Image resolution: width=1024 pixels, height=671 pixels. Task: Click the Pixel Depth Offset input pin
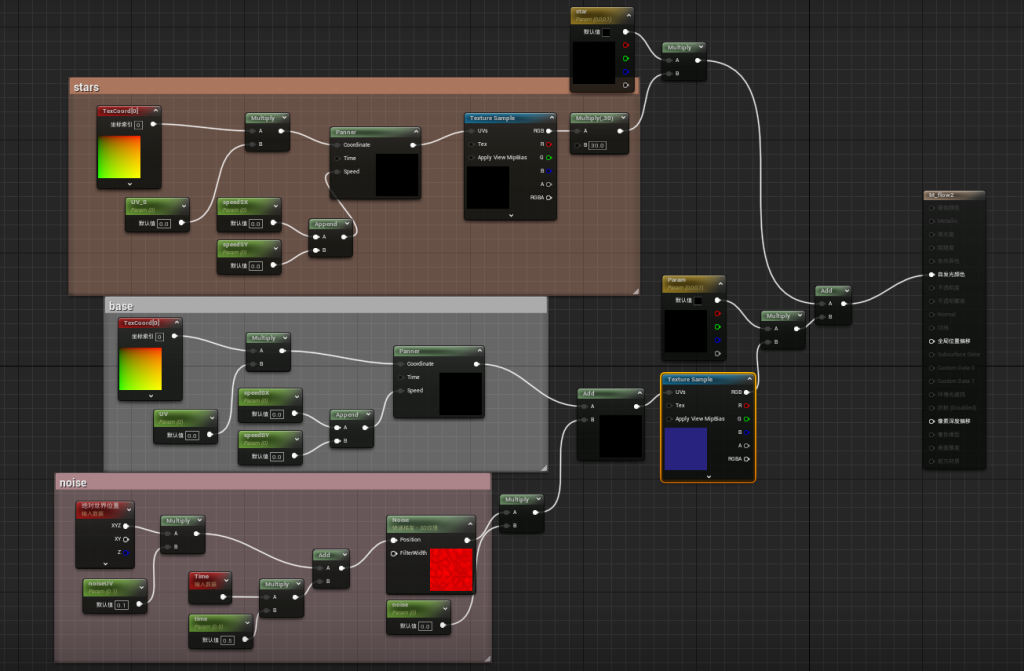coord(931,421)
